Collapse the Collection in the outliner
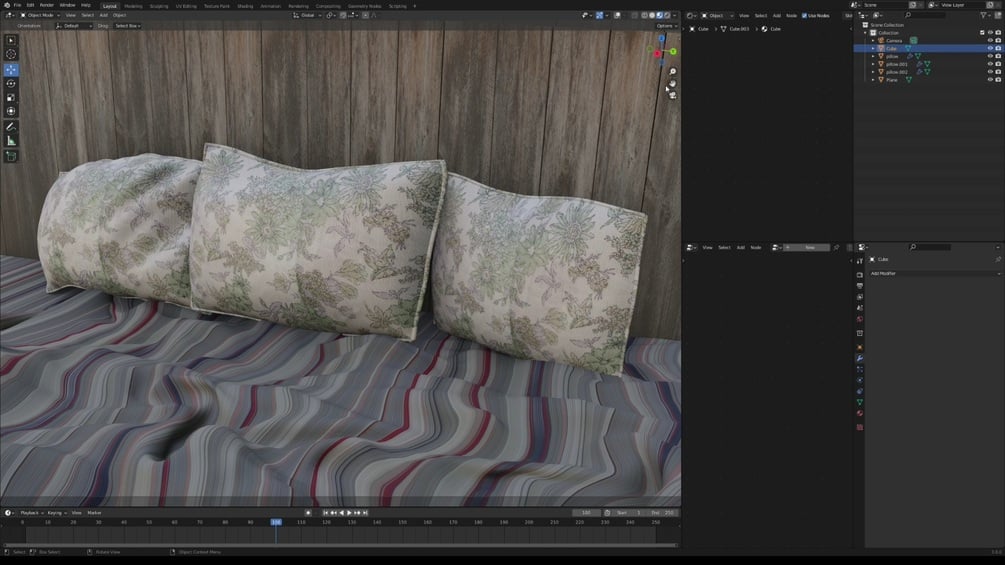1005x565 pixels. click(x=865, y=33)
